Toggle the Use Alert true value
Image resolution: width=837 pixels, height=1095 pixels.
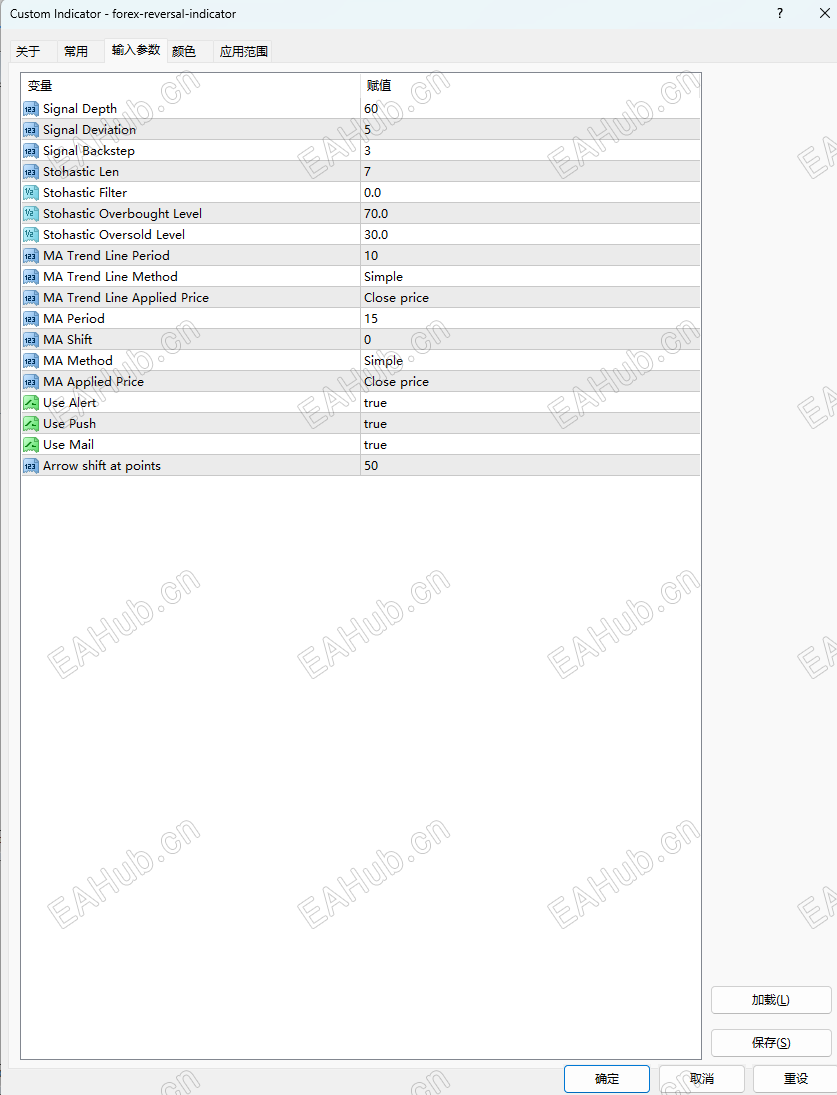click(x=531, y=402)
